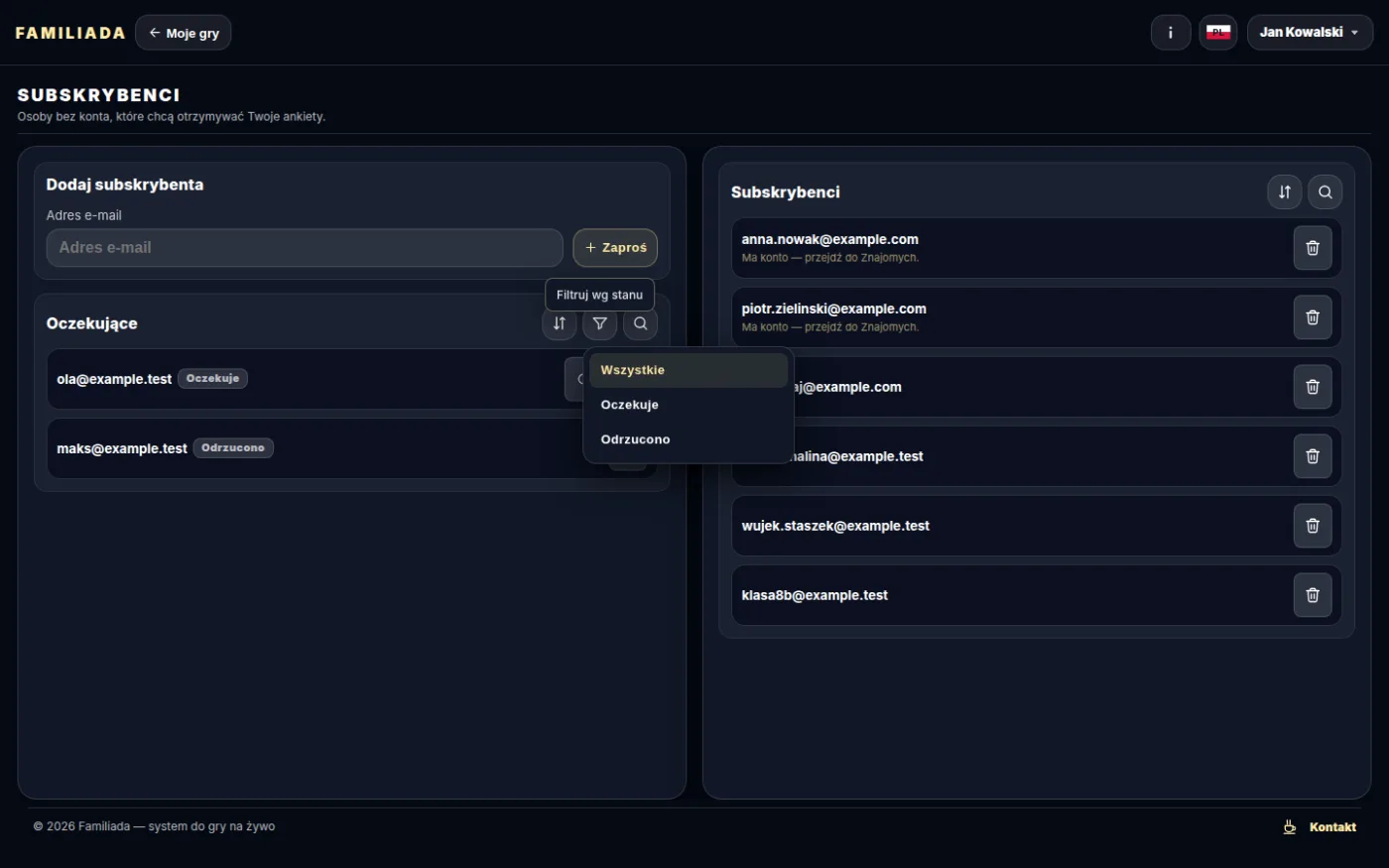Click the Oczekujące section heading
This screenshot has width=1389, height=868.
coord(92,323)
